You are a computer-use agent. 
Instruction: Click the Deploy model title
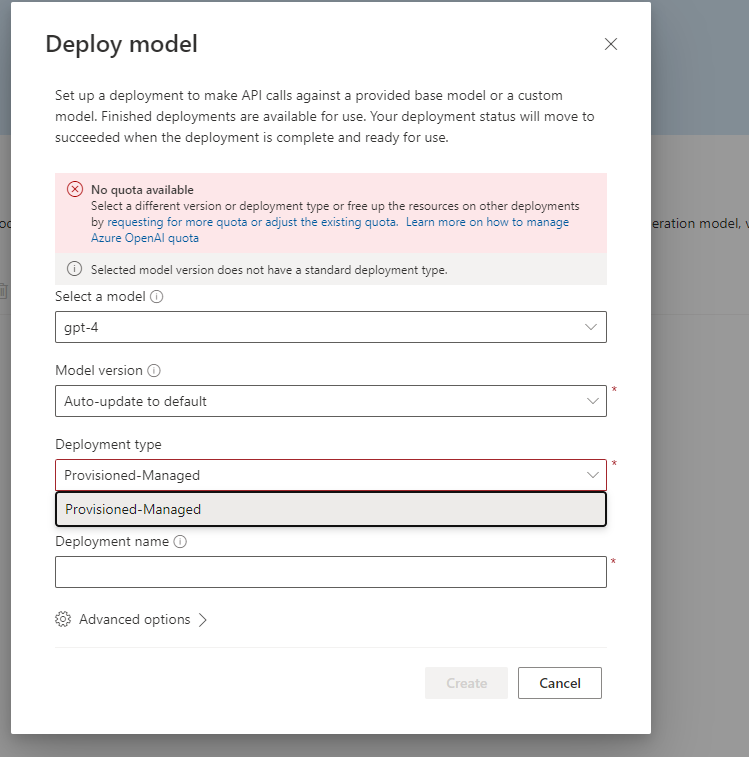coord(121,44)
